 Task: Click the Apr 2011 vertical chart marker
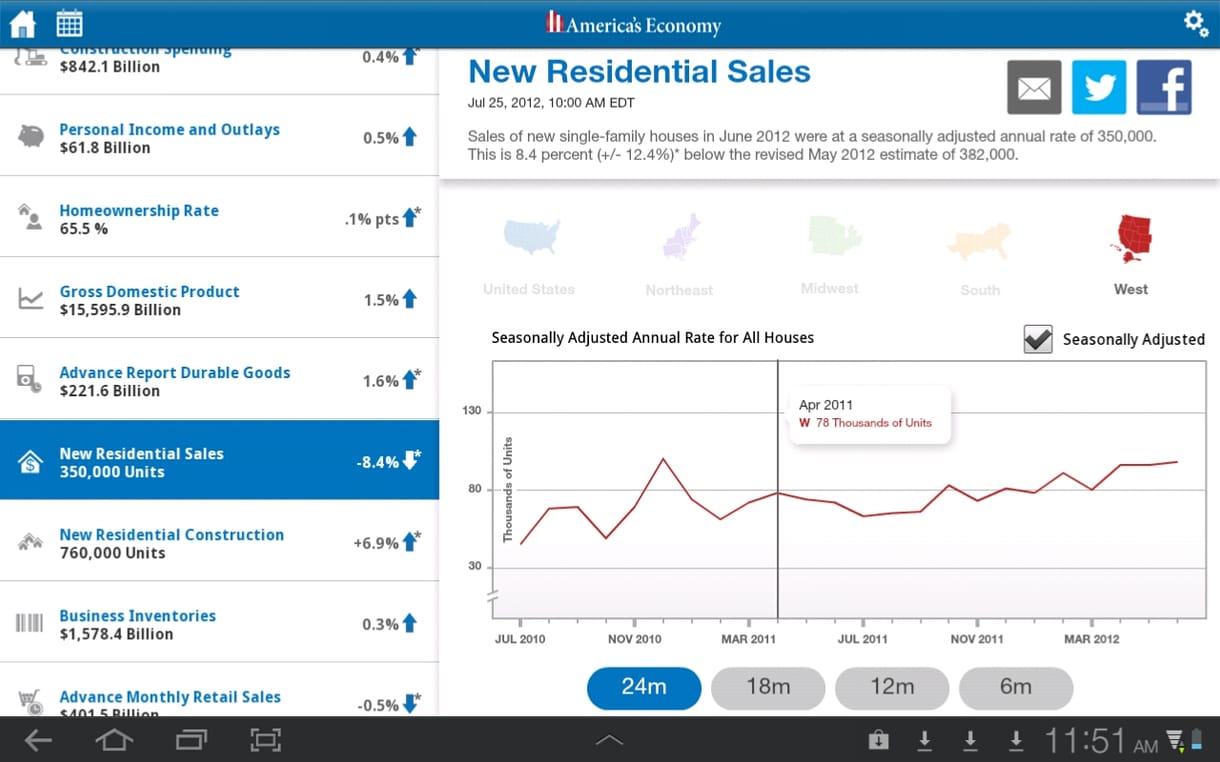(778, 490)
